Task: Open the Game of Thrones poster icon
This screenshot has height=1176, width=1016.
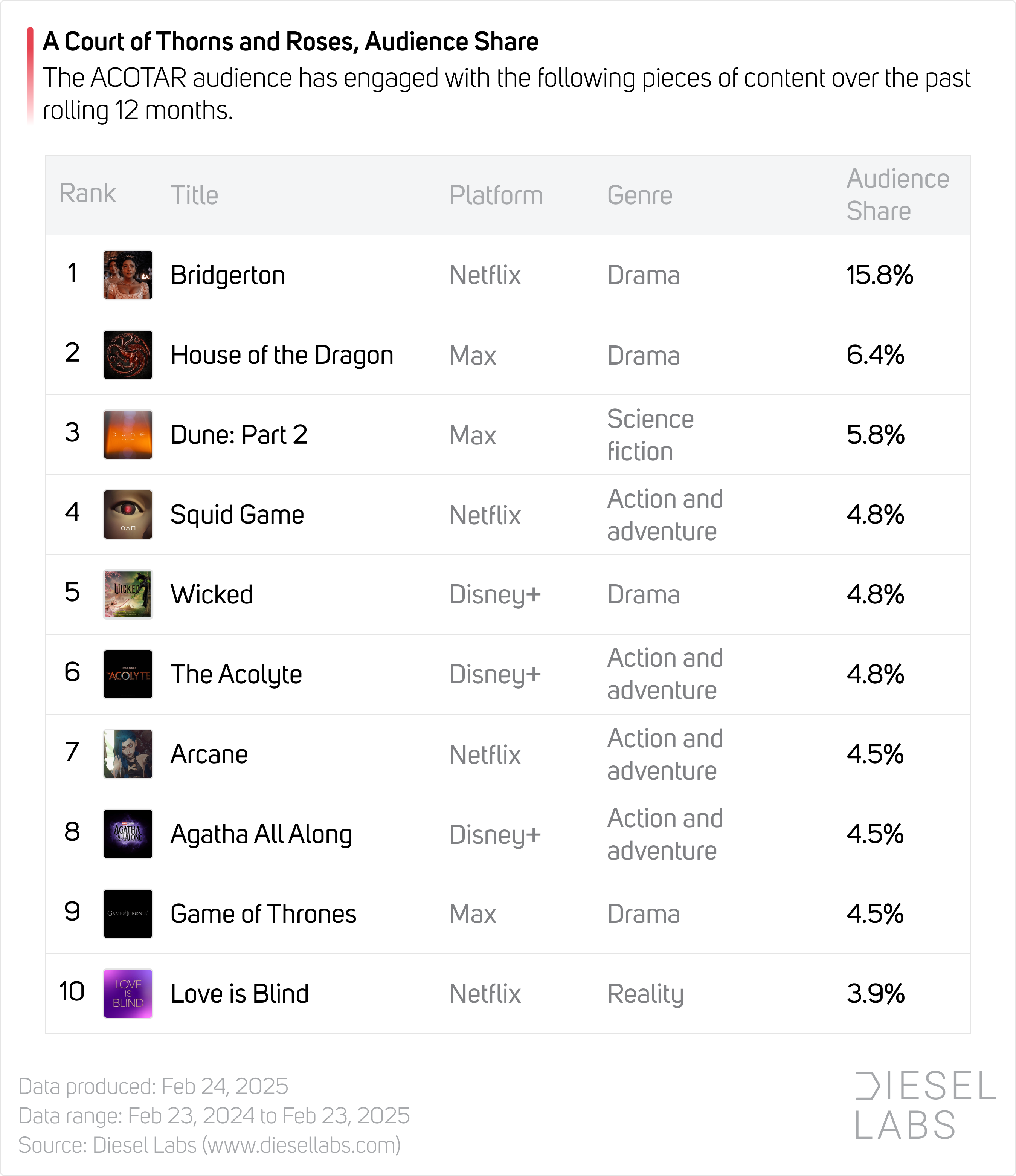Action: (128, 914)
